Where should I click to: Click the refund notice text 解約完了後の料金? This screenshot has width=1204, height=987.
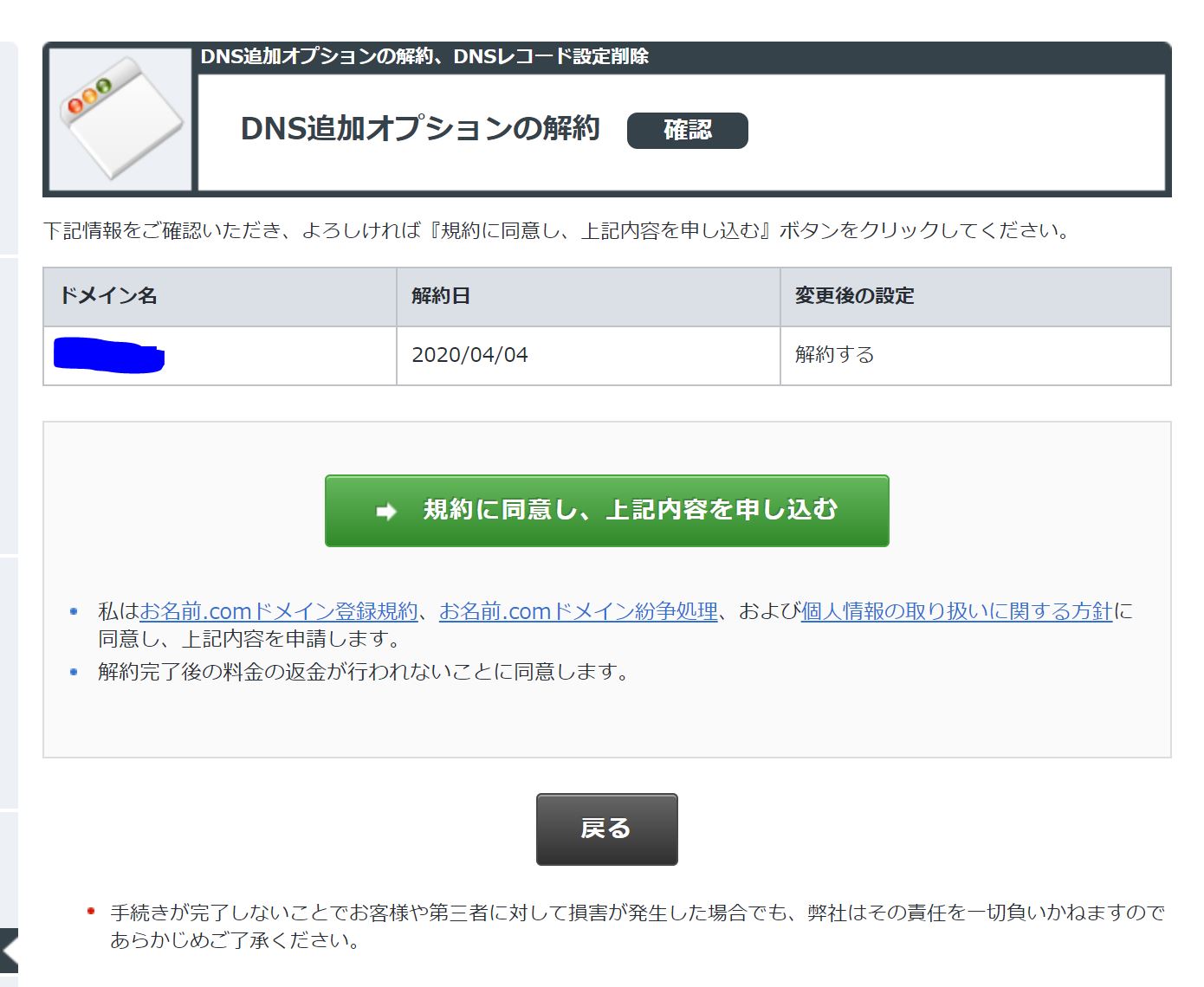click(x=364, y=672)
